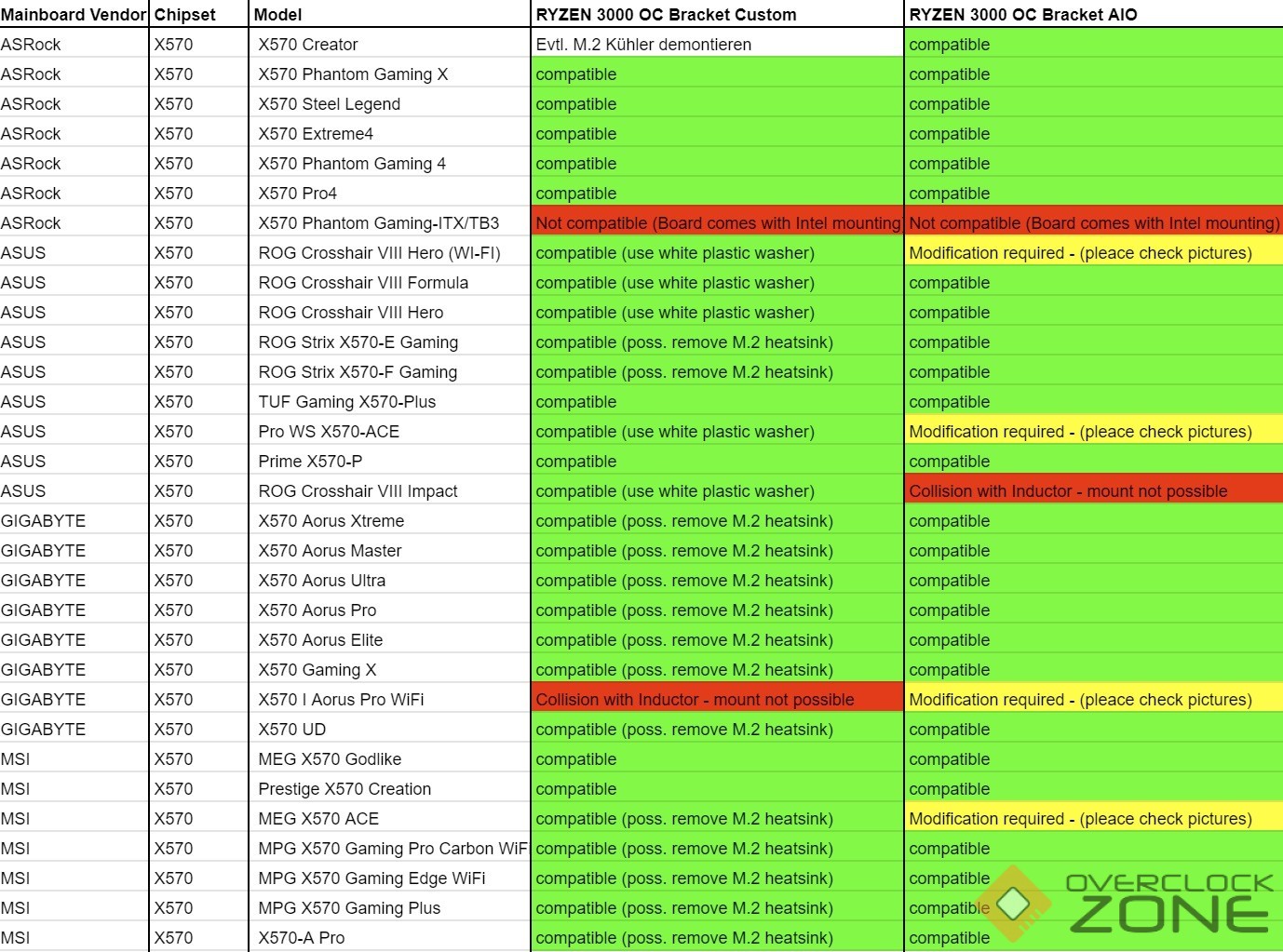Select 'Modification required' in the MEG X570 ACE row

pos(1093,818)
